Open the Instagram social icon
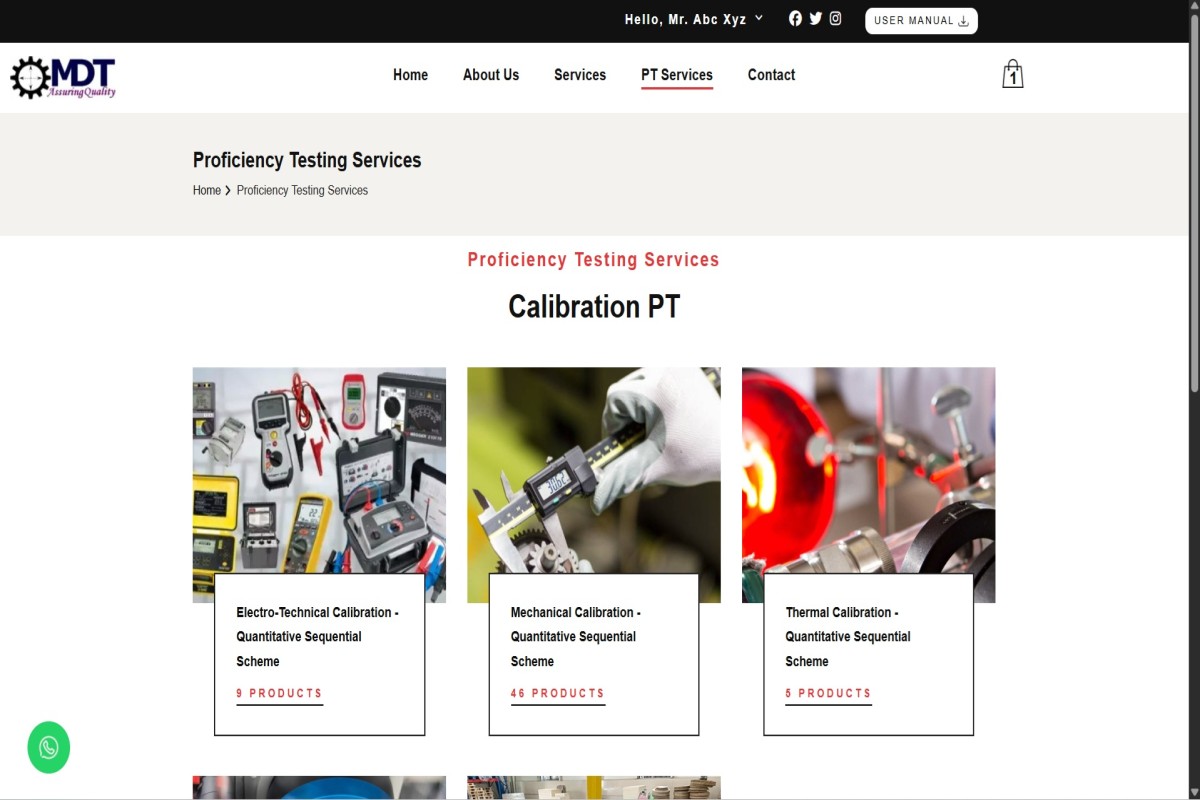This screenshot has width=1200, height=800. pyautogui.click(x=835, y=18)
